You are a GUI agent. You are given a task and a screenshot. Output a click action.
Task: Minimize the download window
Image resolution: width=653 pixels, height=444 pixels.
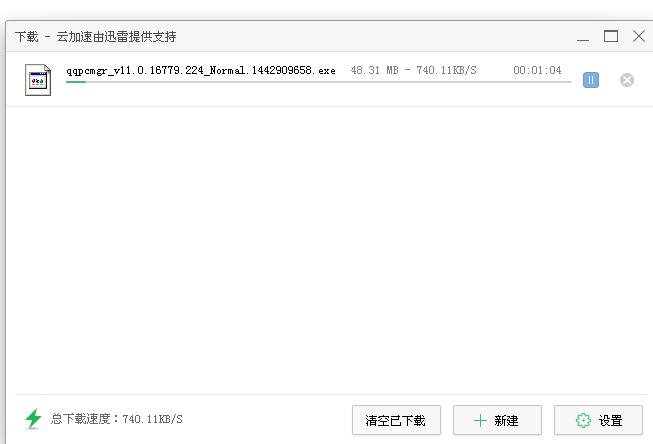[x=583, y=37]
